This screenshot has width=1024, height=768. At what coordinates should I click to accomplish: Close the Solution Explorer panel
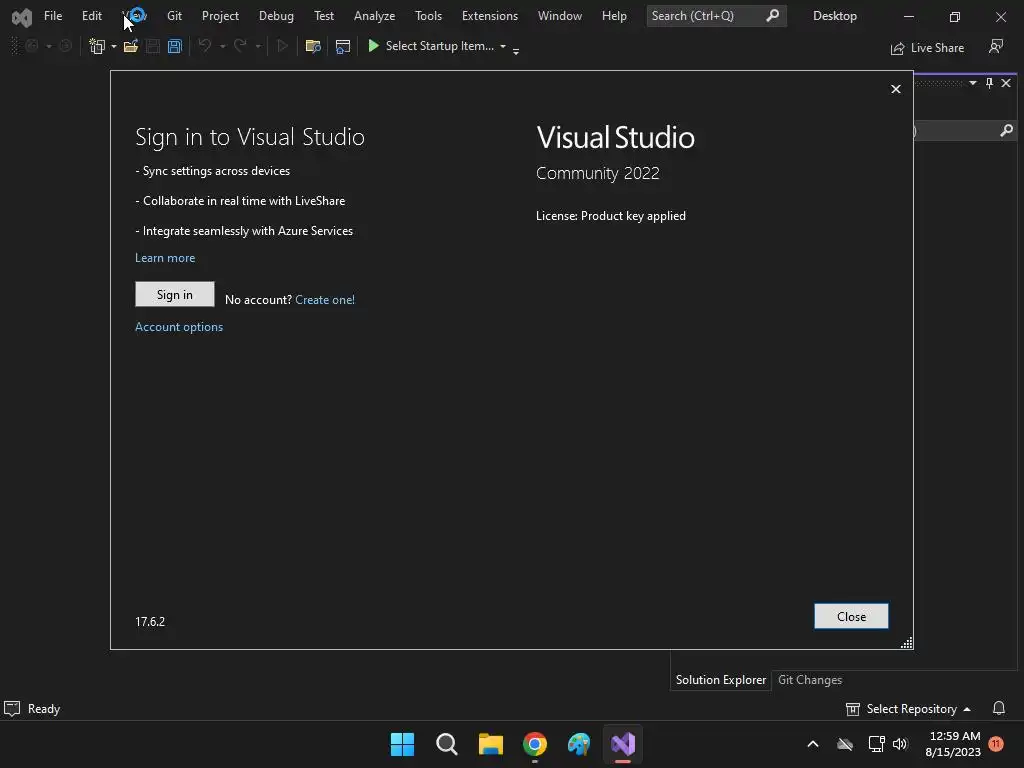point(1006,83)
